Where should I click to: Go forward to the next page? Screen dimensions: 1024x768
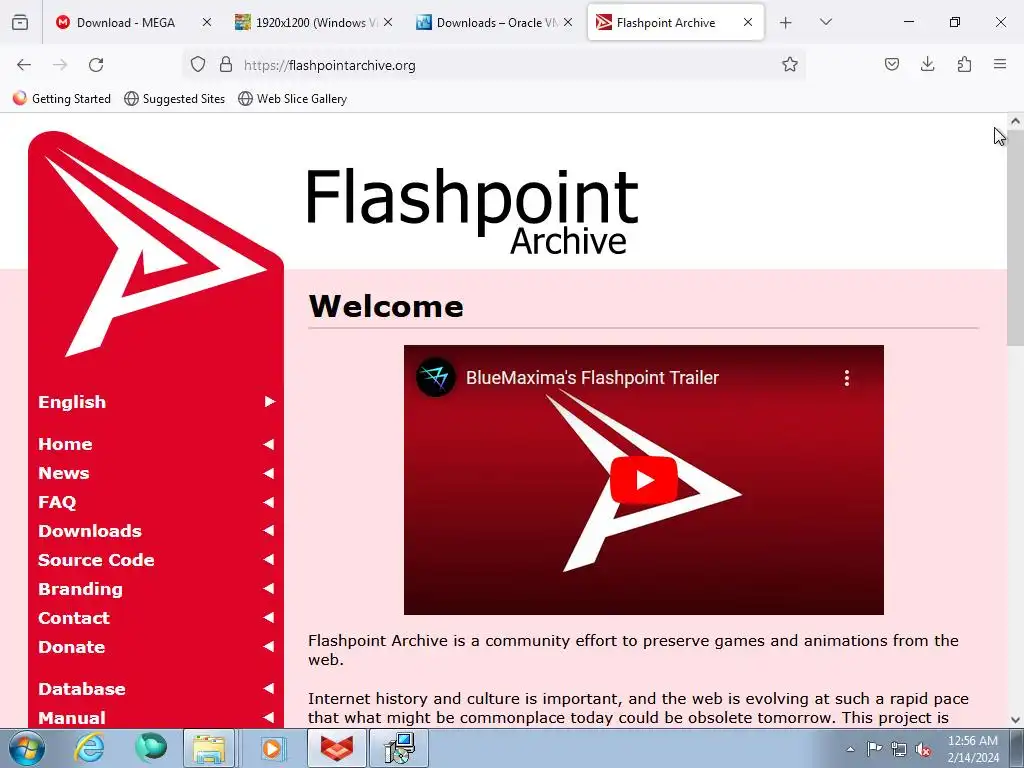tap(60, 65)
